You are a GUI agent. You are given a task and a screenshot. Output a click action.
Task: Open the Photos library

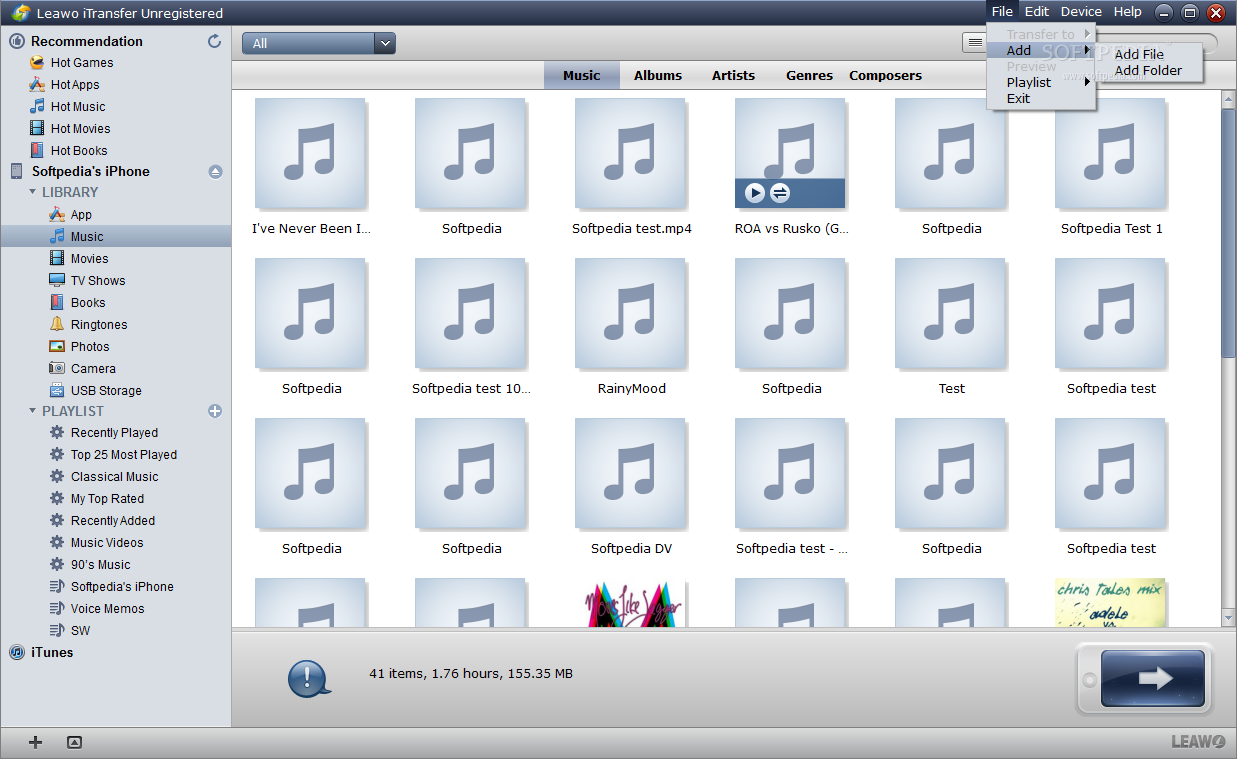coord(90,347)
